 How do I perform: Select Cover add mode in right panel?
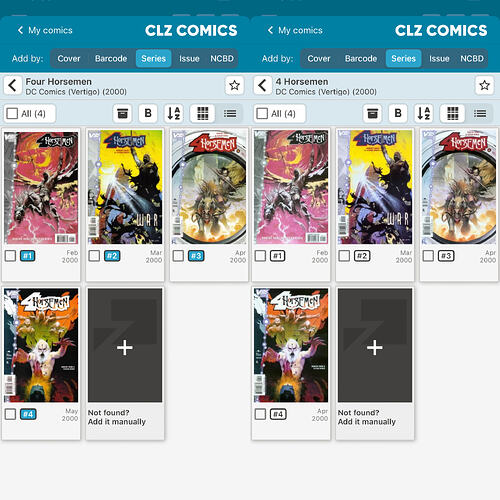click(319, 59)
